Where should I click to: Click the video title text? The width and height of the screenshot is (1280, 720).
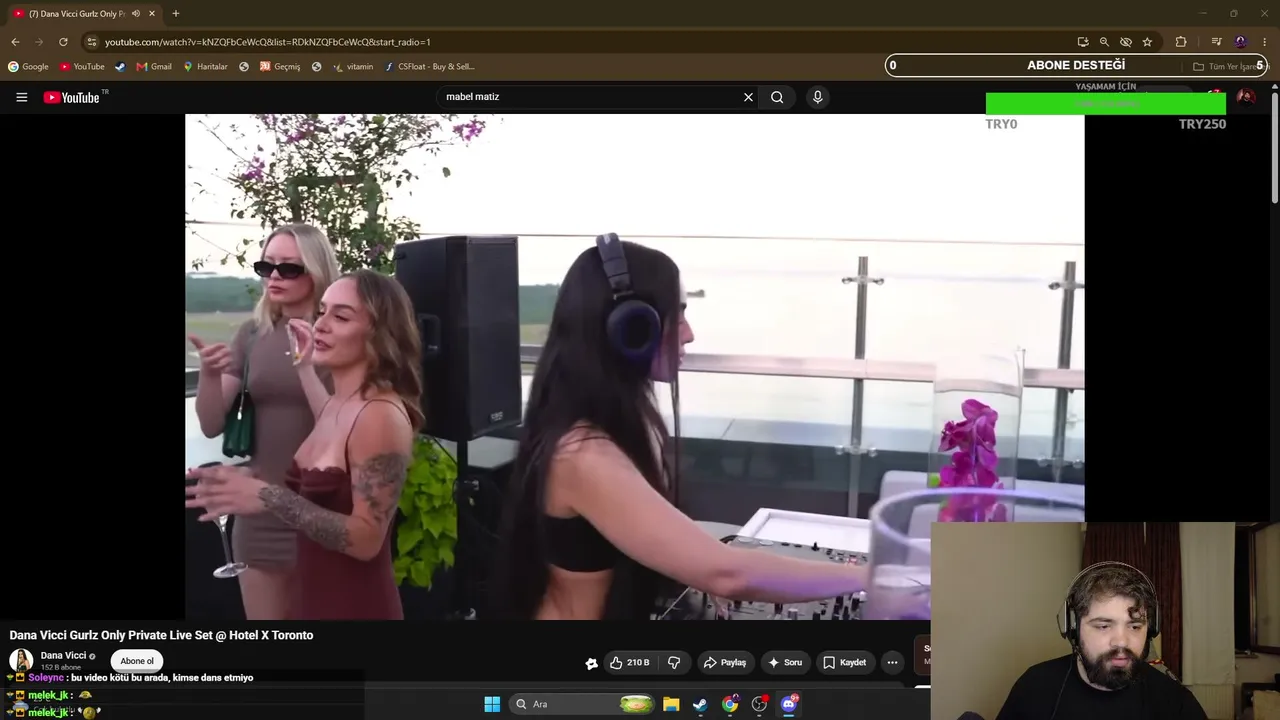(x=161, y=635)
